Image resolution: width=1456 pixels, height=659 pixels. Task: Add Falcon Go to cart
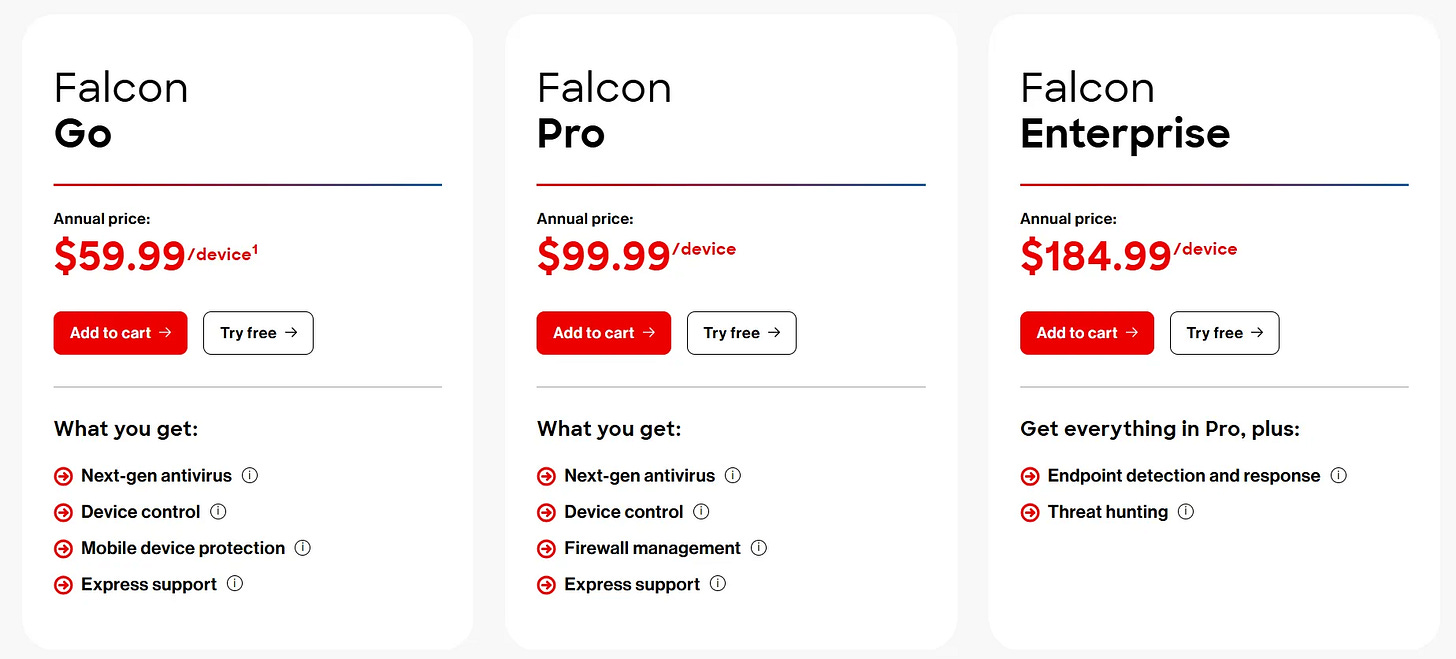pos(120,333)
